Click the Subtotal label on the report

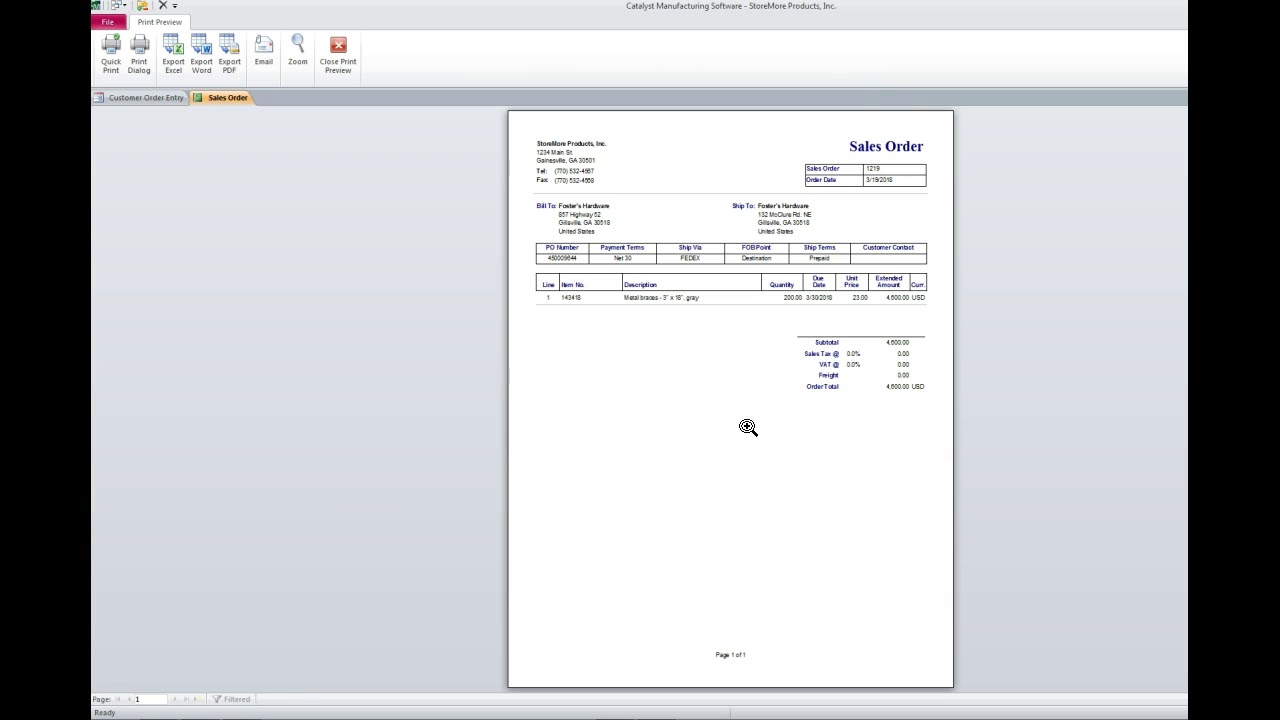coord(827,343)
